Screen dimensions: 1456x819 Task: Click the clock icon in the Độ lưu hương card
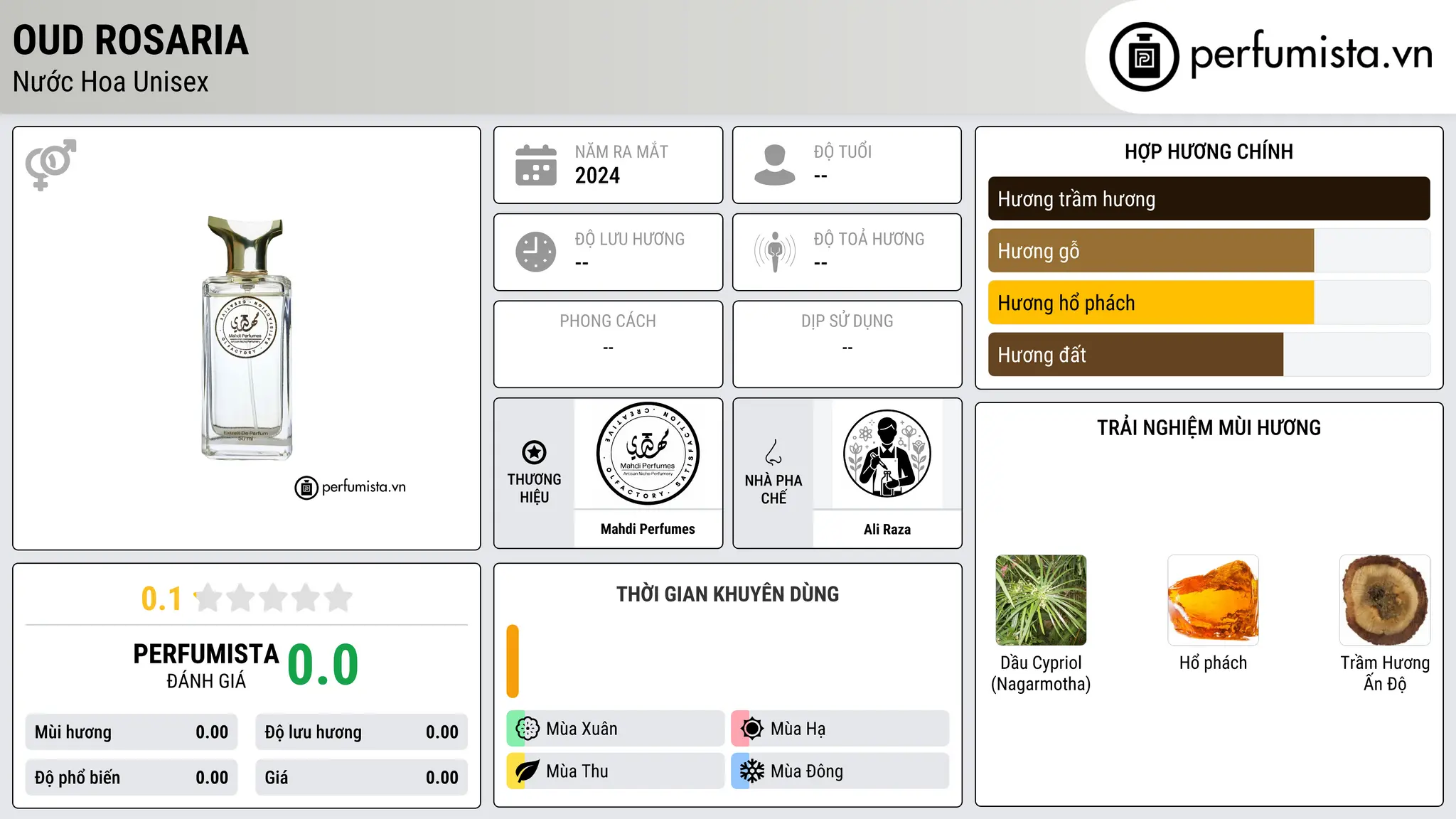[536, 252]
